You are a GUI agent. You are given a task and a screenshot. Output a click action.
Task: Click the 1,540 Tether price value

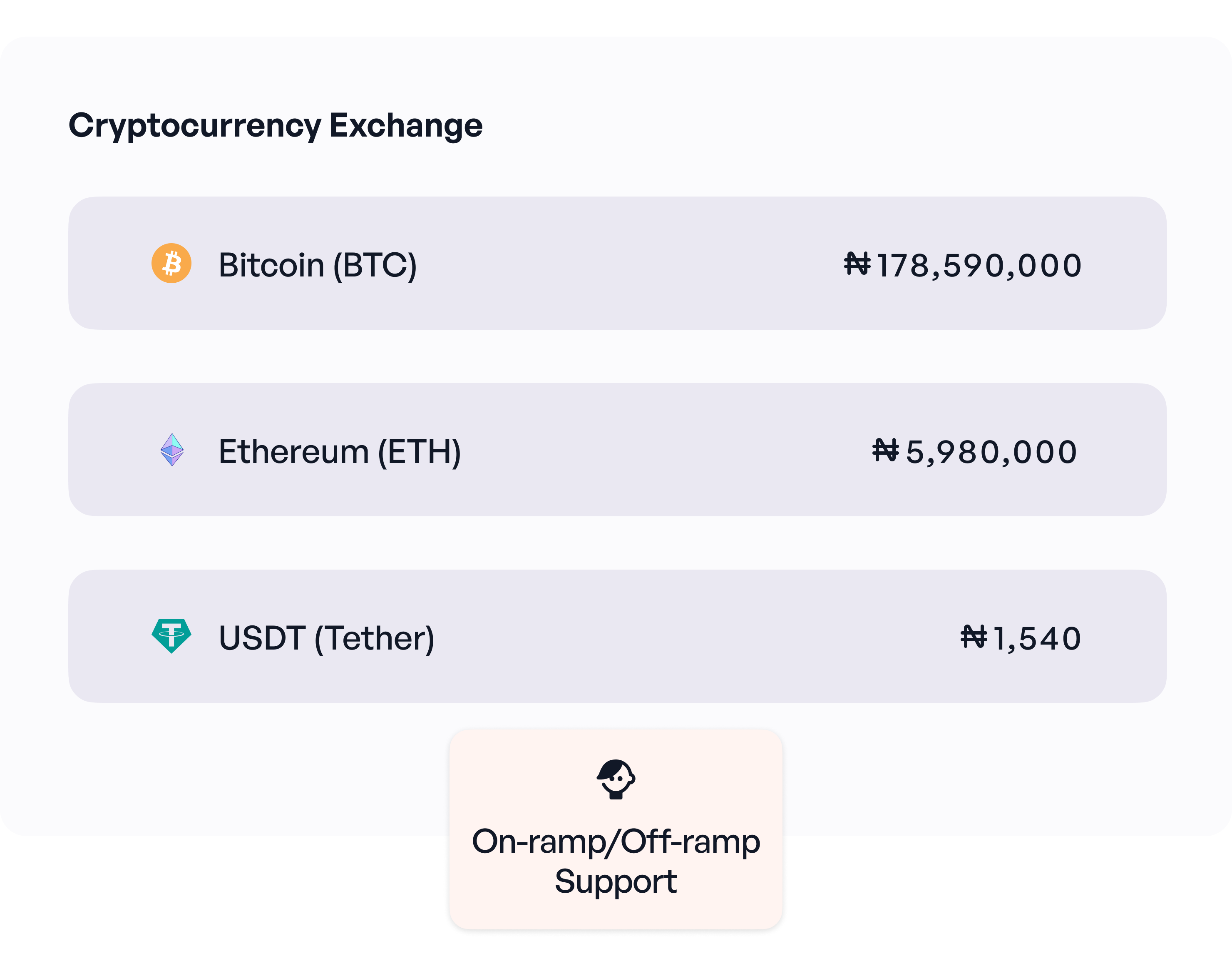[x=1036, y=639]
